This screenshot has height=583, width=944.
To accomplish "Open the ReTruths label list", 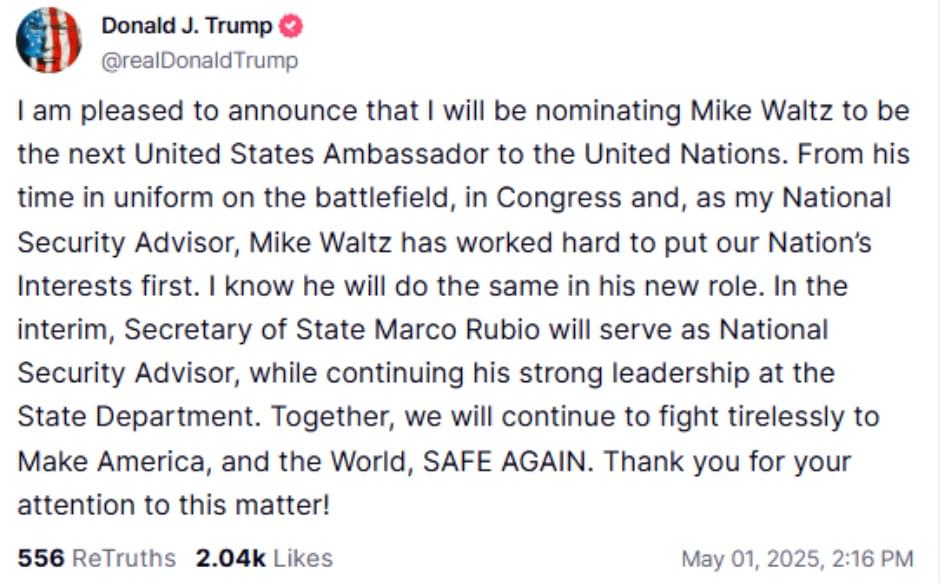I will point(124,558).
